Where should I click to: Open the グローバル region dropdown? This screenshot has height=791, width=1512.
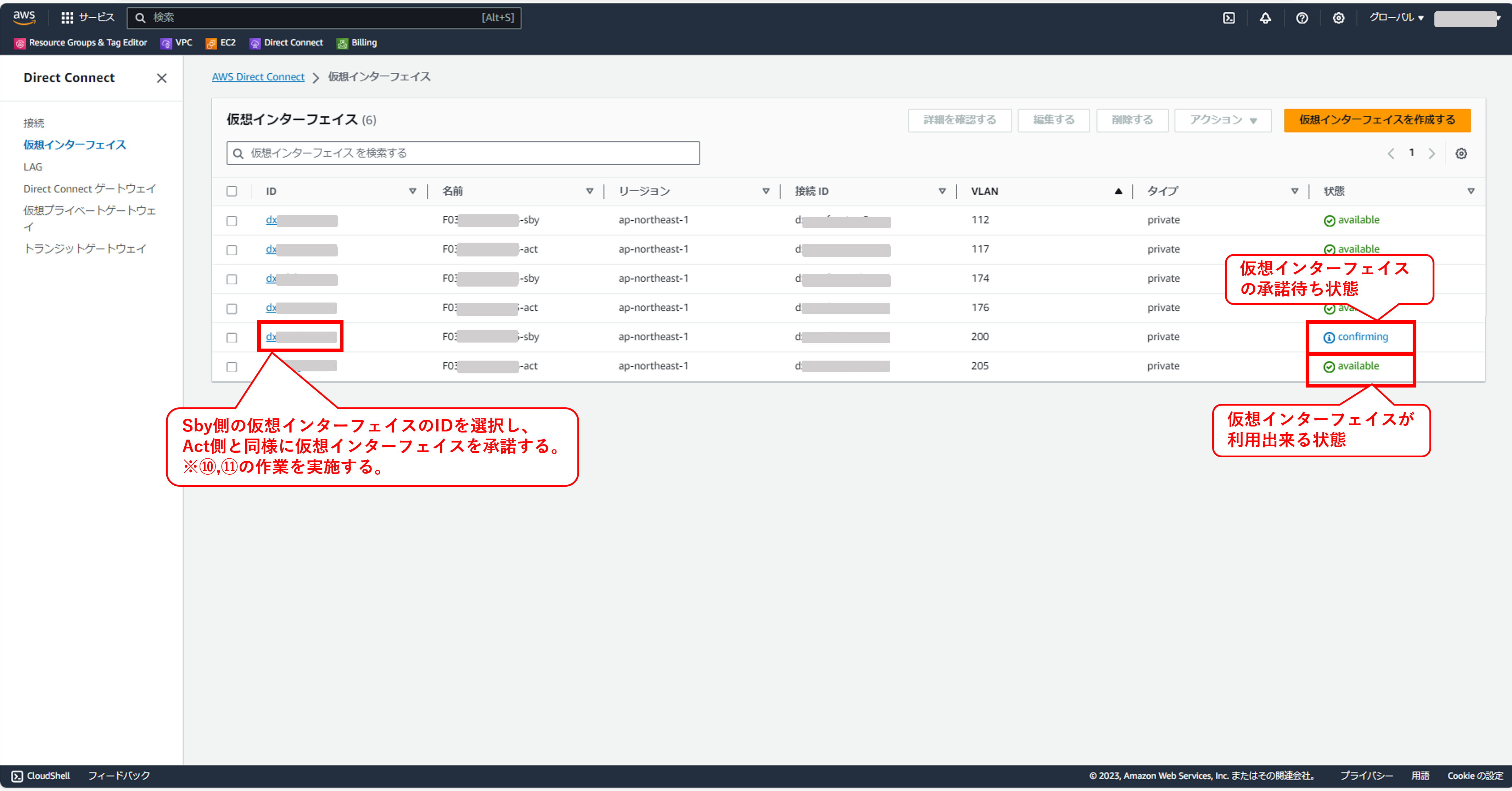pos(1396,18)
